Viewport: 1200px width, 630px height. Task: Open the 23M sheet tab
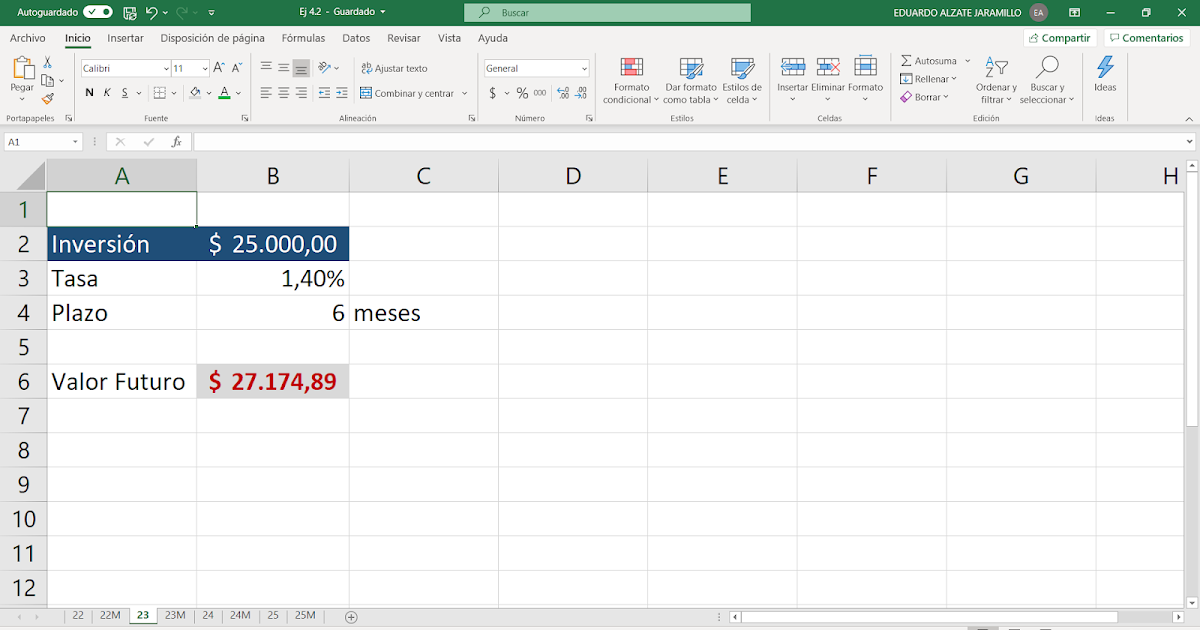[175, 615]
